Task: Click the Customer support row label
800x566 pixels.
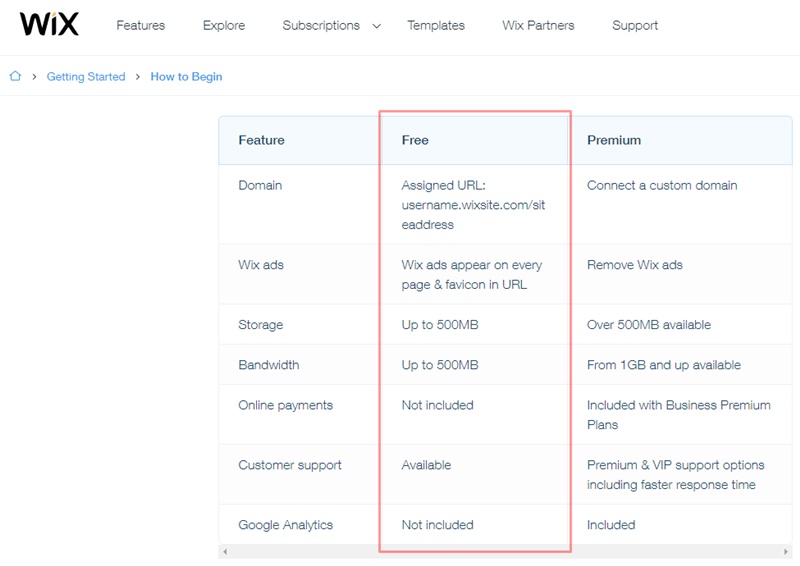Action: [290, 465]
